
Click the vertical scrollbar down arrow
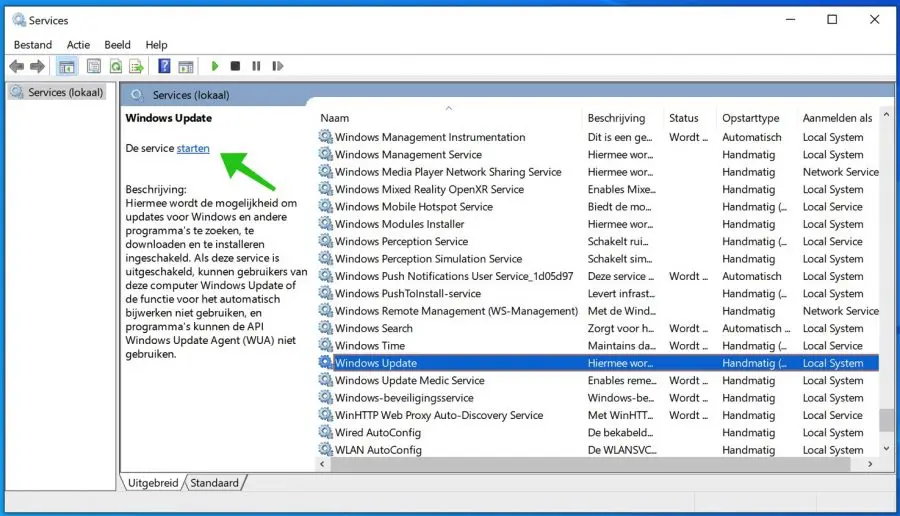coord(886,449)
